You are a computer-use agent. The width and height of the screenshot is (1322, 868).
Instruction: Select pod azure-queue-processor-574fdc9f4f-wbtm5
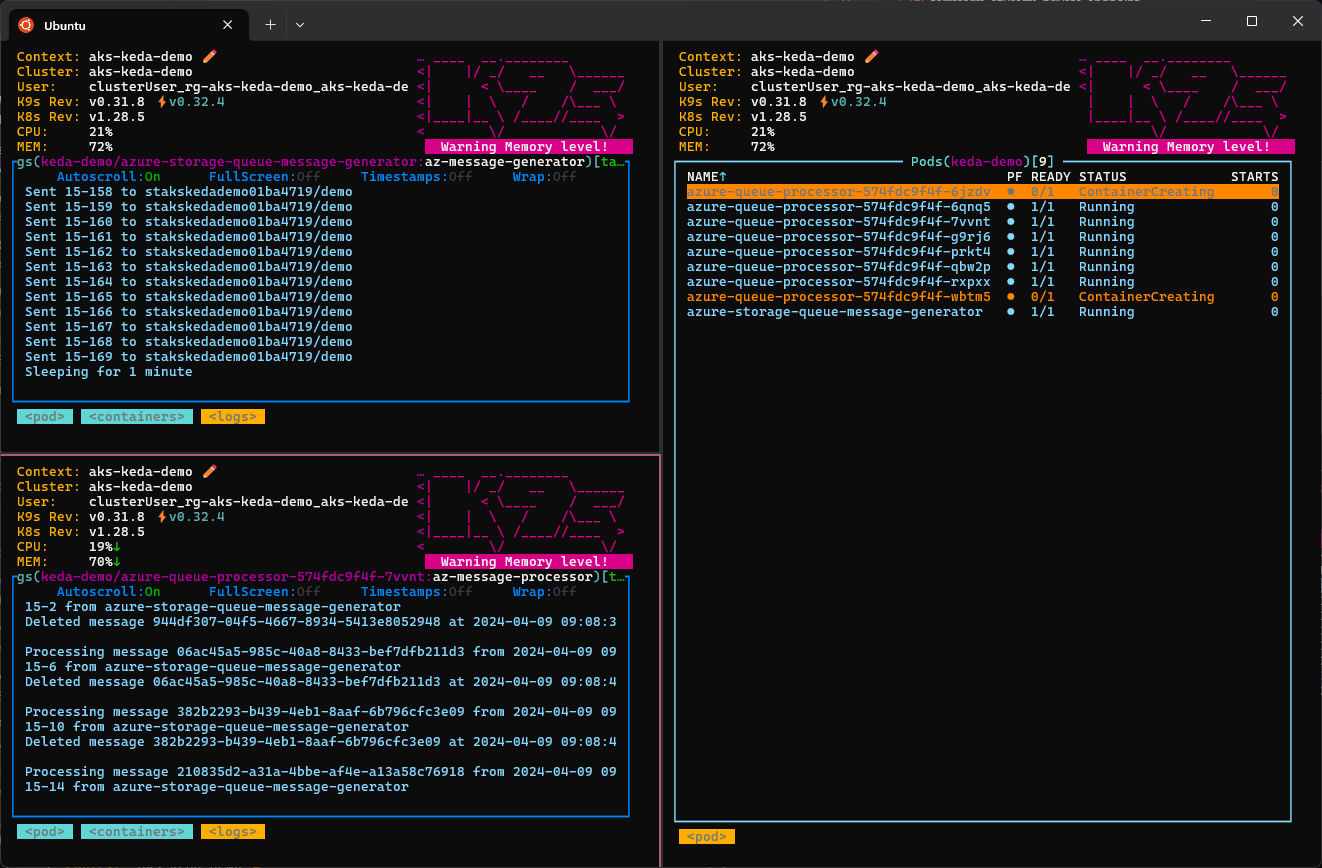(983, 297)
